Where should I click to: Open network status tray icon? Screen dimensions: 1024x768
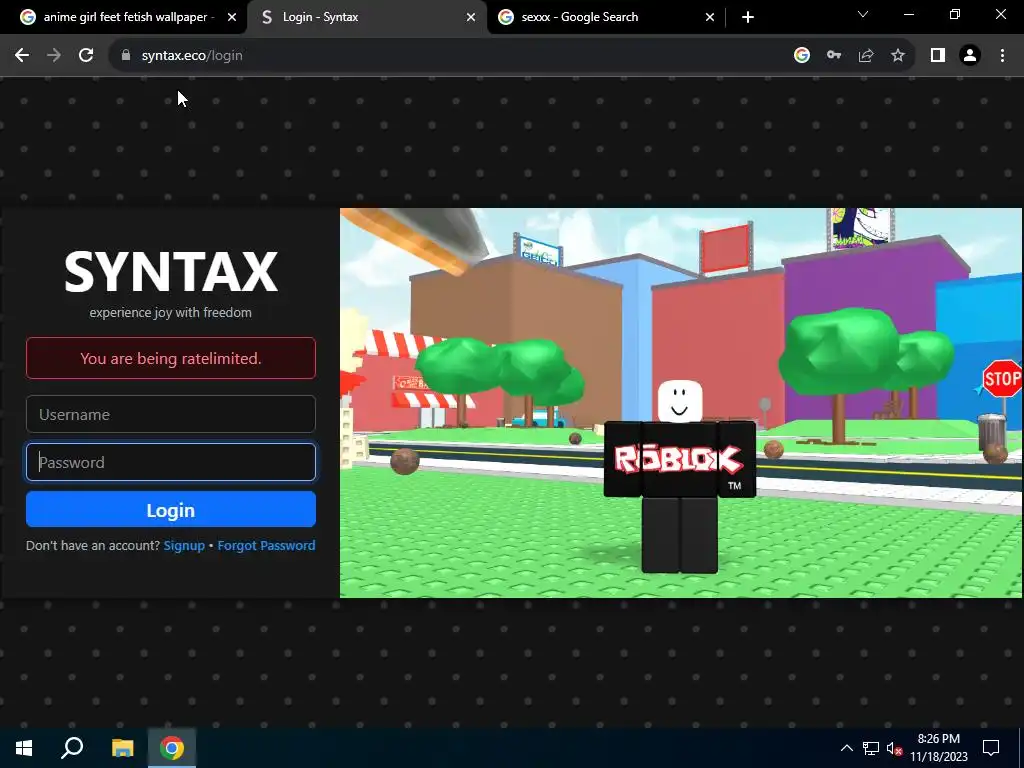pos(871,748)
